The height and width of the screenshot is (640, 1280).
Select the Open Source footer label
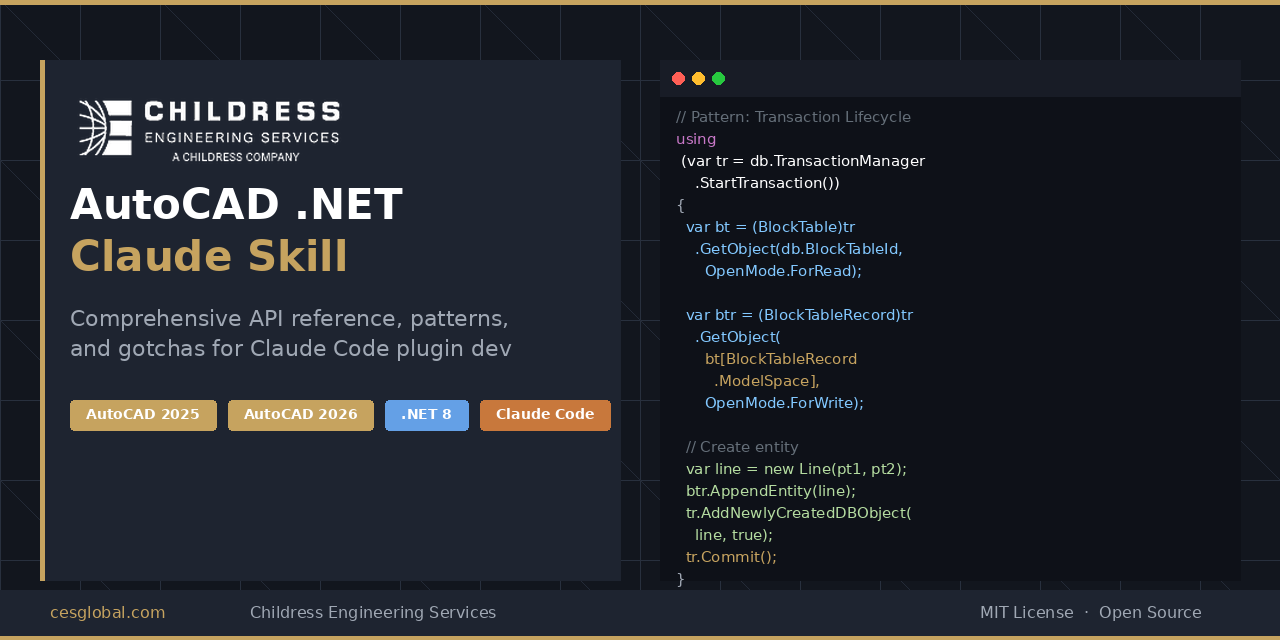1150,613
